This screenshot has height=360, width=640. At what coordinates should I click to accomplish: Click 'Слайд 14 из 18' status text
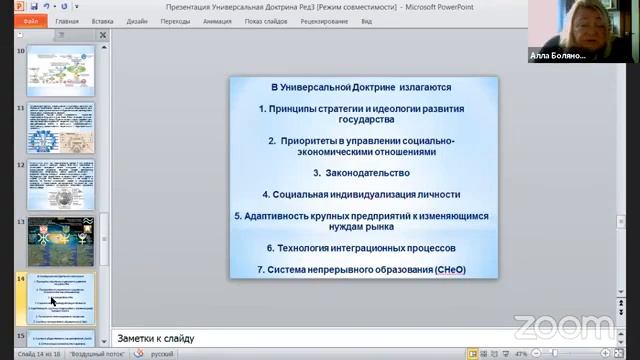(x=39, y=354)
